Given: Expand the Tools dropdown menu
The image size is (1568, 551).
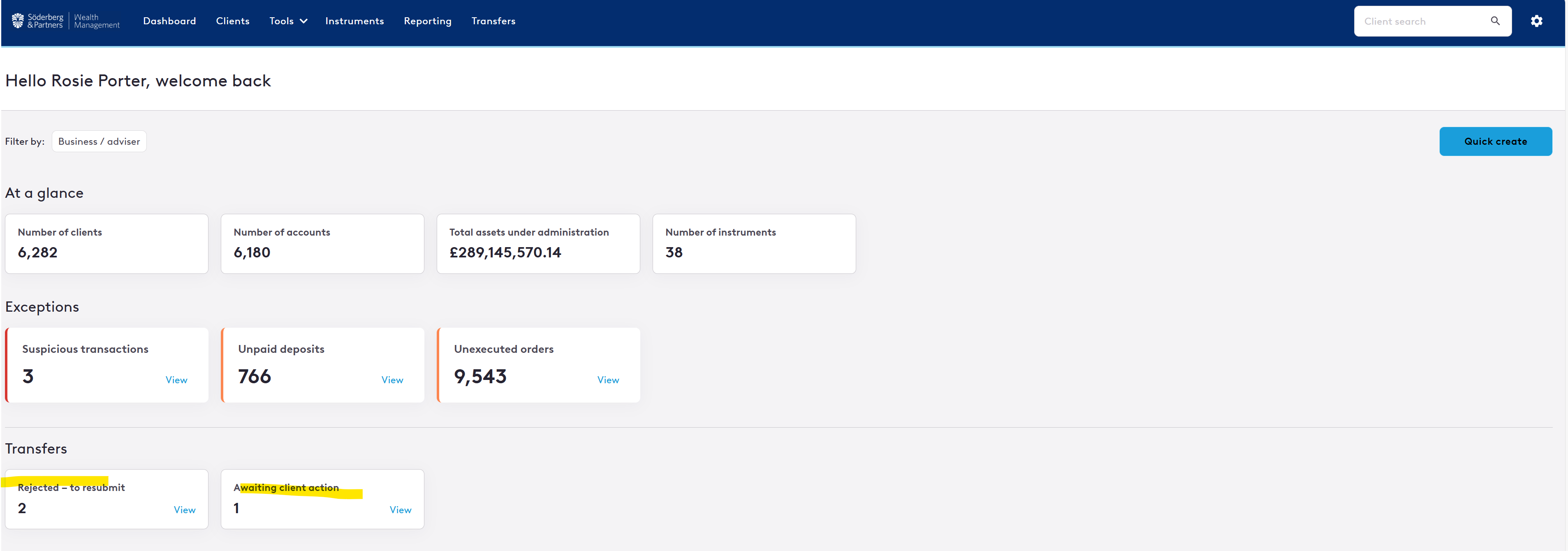Looking at the screenshot, I should 288,21.
